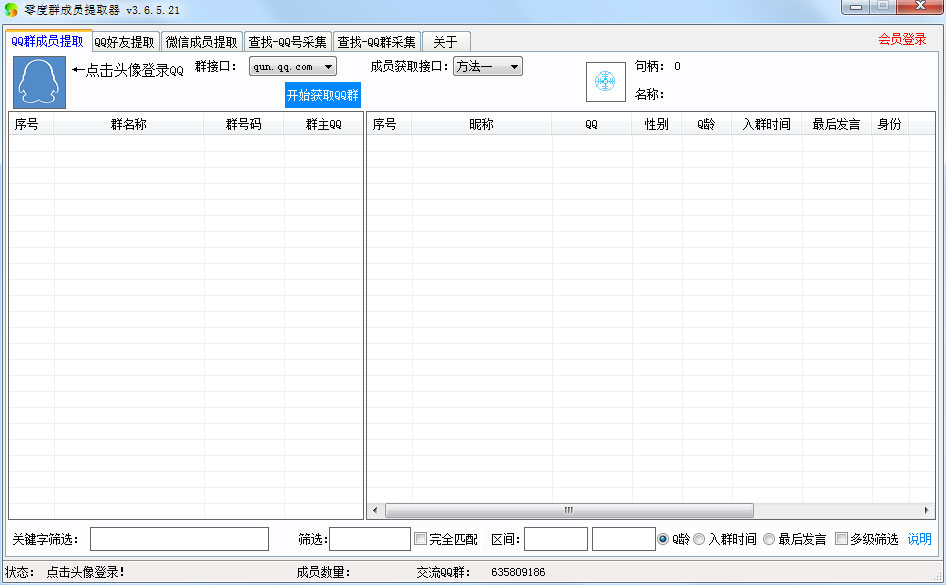The width and height of the screenshot is (946, 585).
Task: Click the 身份 column header
Action: point(890,124)
